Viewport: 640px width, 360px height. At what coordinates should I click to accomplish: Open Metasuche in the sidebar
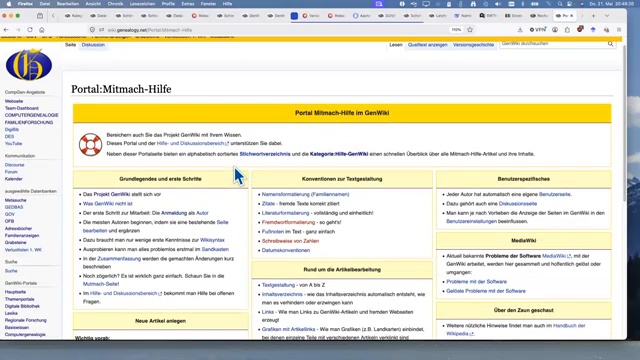(16, 200)
